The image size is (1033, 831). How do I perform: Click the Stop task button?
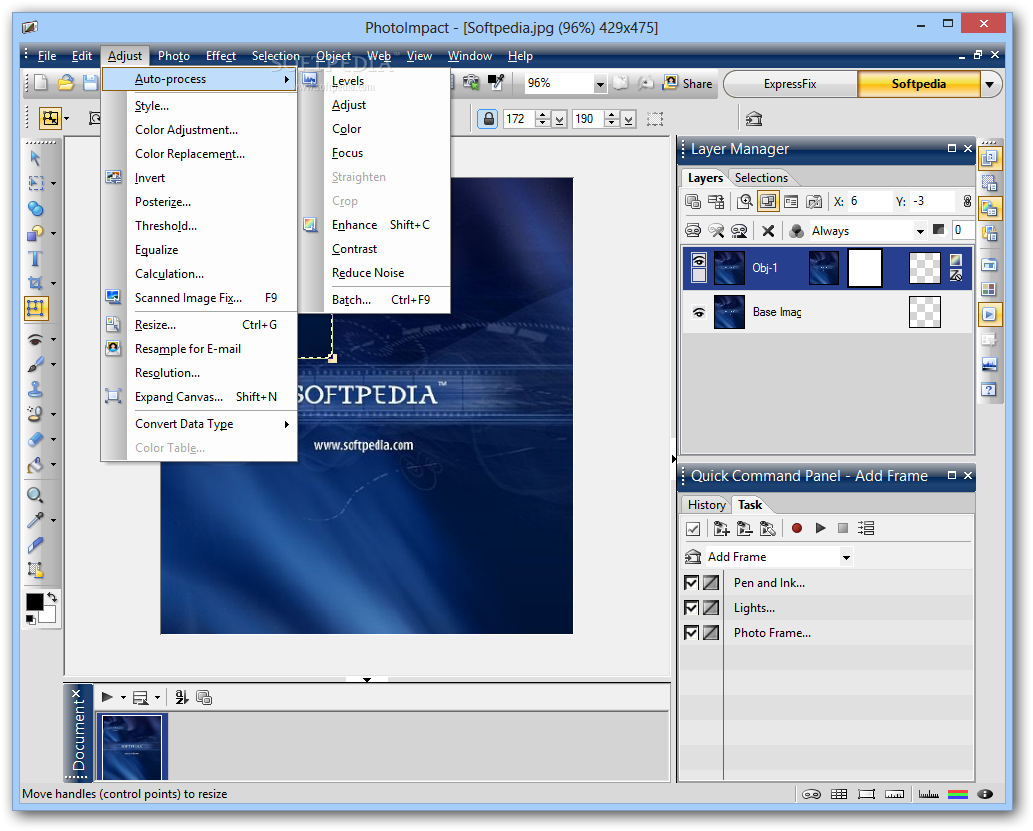[843, 529]
